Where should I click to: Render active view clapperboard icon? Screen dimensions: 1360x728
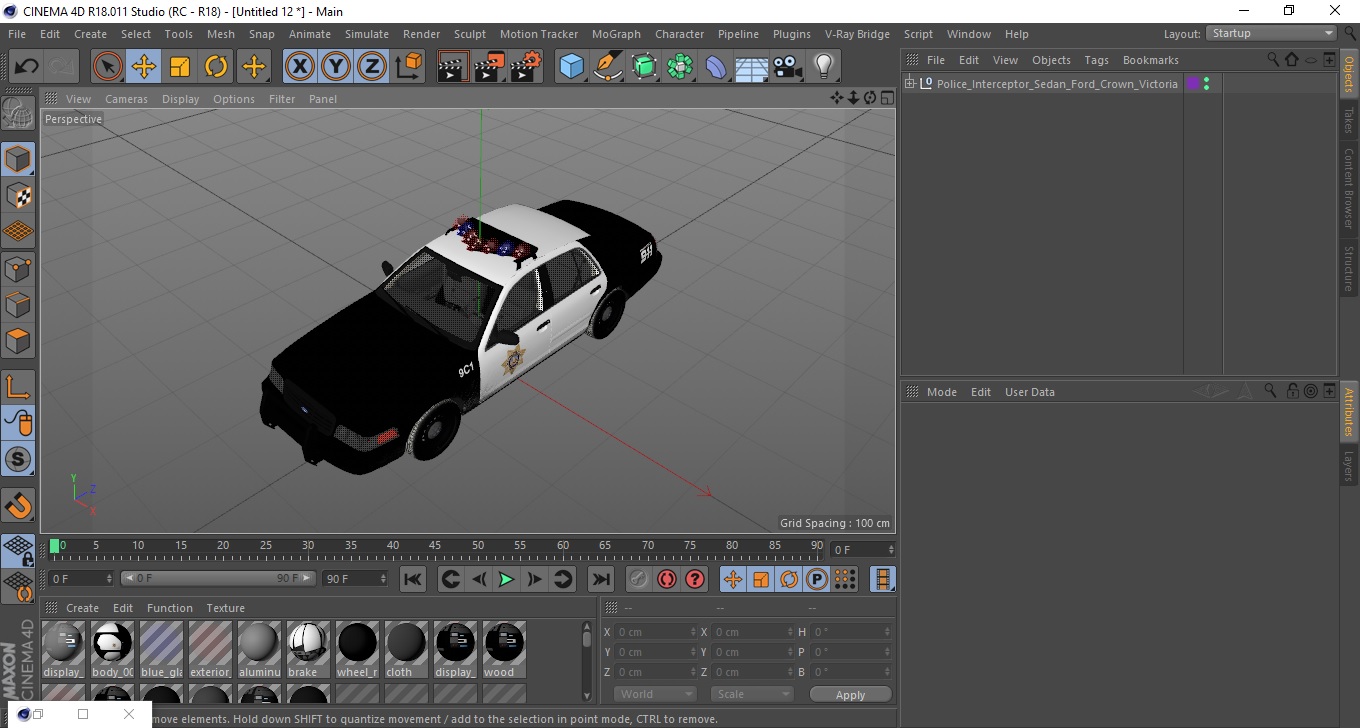453,67
